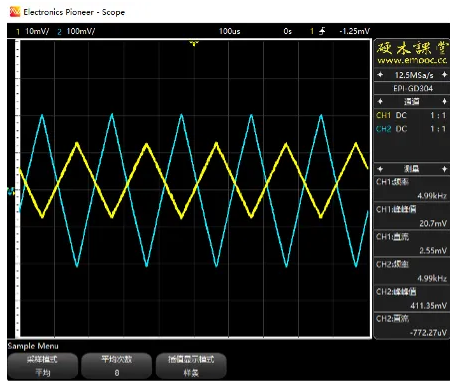Open the interpolation display mode button

191,366
